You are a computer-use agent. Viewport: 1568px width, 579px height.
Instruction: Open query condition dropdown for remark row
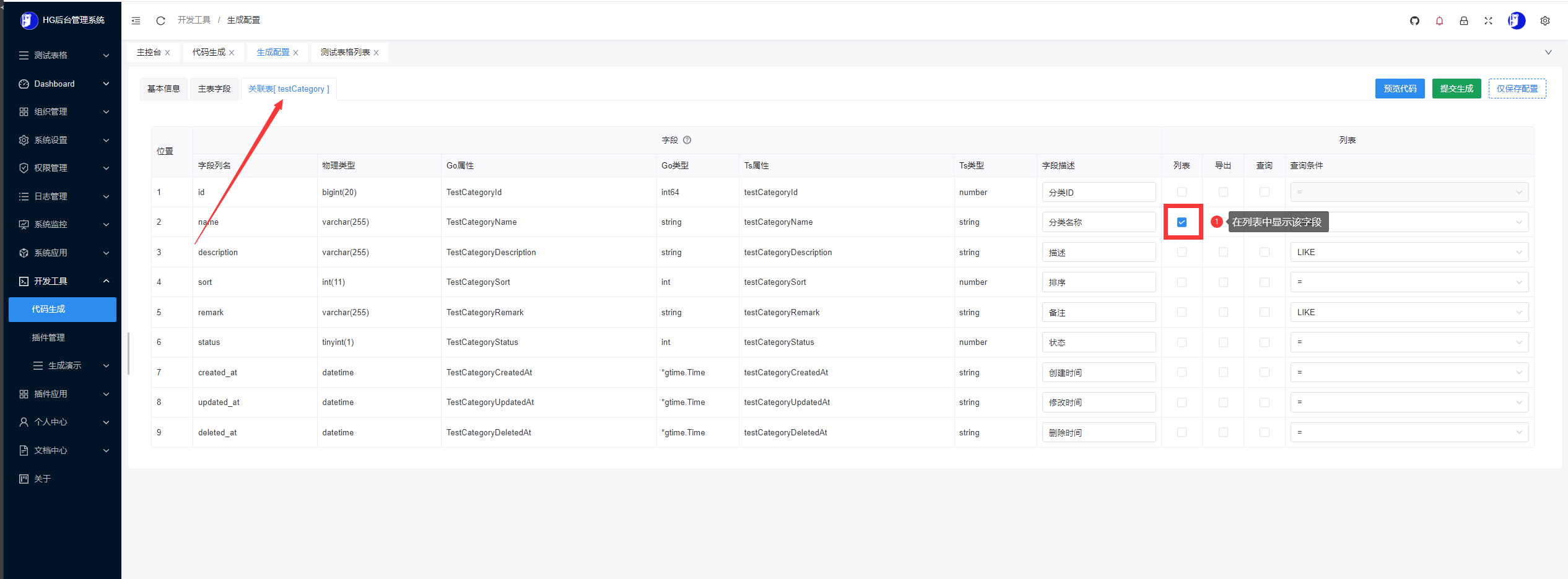click(x=1409, y=312)
